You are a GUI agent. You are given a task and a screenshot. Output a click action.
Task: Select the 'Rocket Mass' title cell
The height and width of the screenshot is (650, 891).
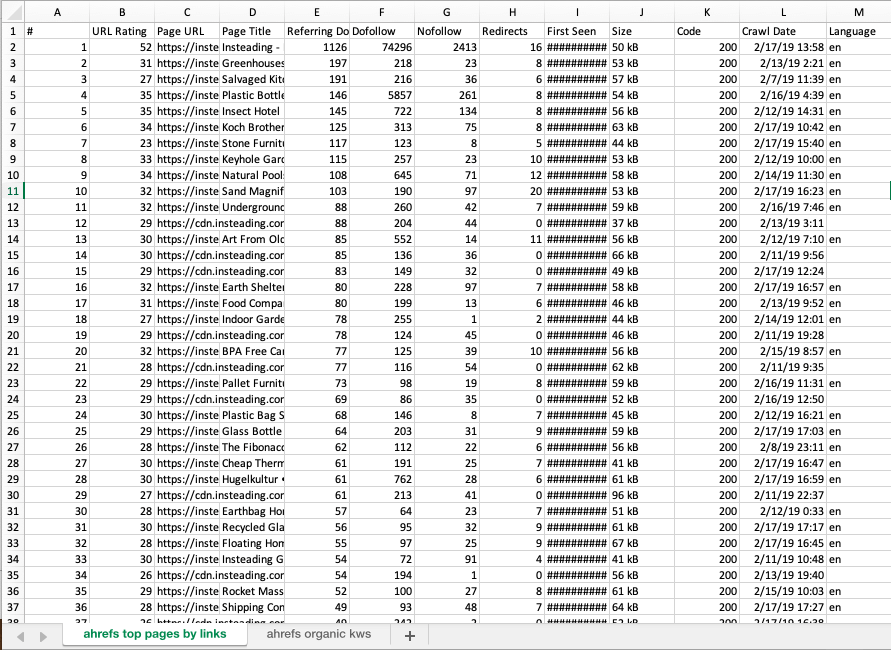tap(252, 591)
